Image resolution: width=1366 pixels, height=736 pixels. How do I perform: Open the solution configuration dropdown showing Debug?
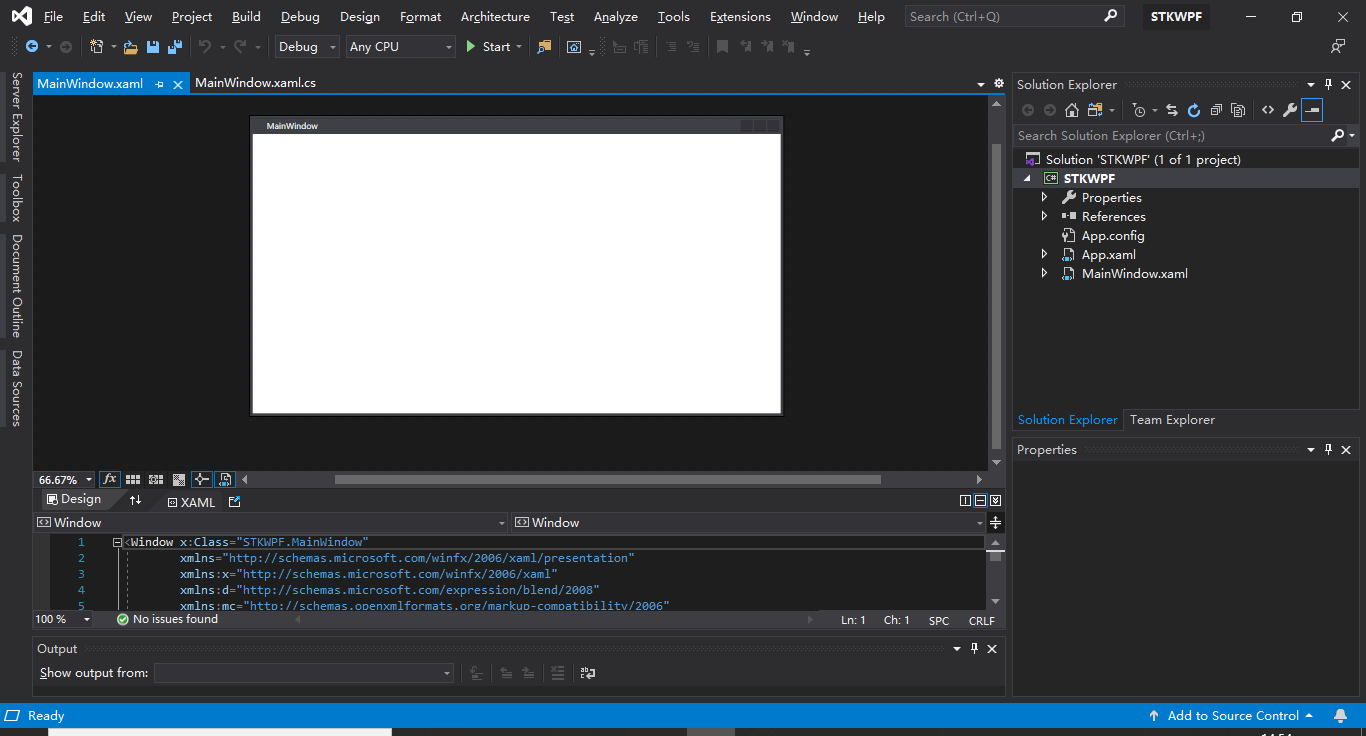point(306,46)
